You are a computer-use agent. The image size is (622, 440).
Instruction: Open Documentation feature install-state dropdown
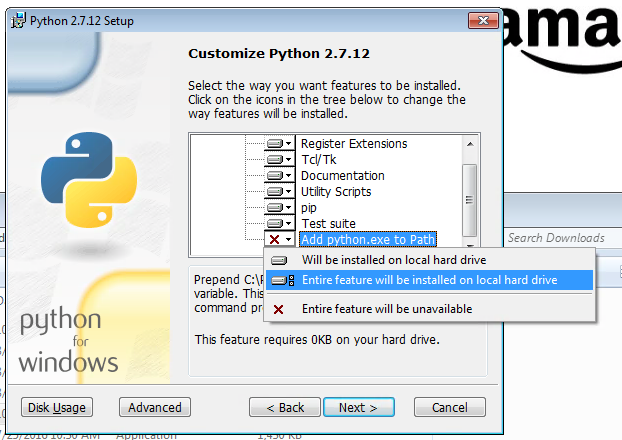click(280, 175)
